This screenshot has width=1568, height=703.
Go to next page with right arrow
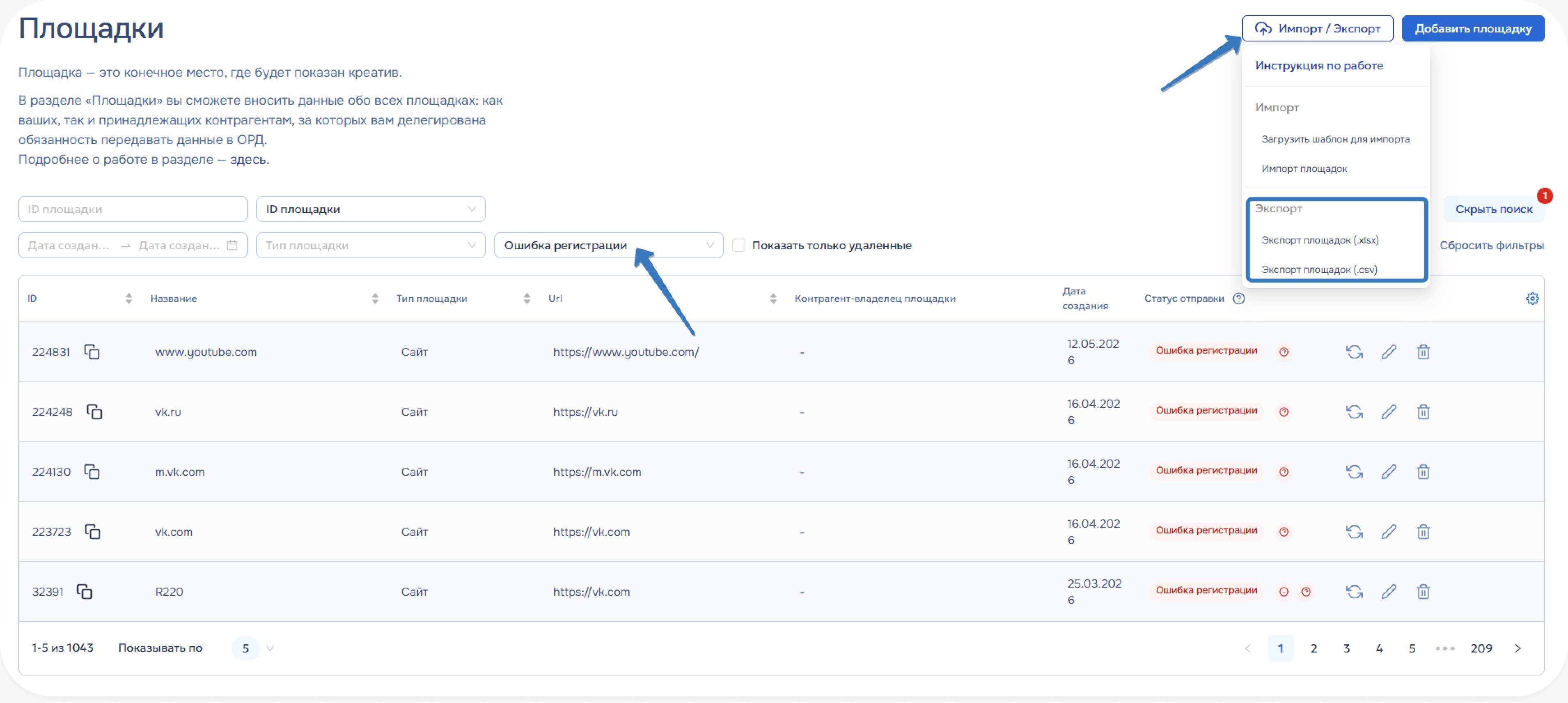pos(1518,648)
